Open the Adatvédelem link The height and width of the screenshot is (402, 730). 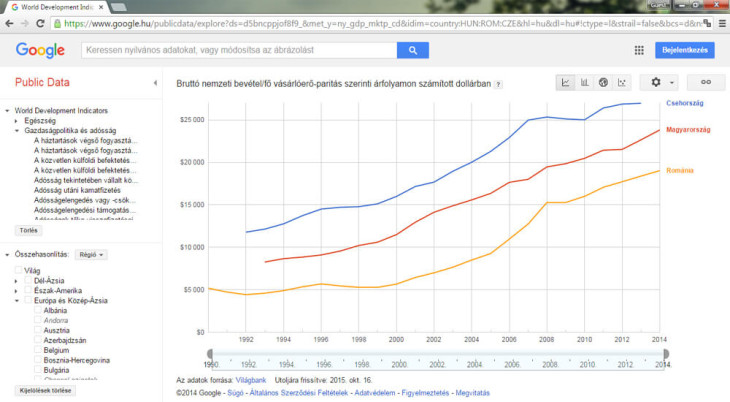(x=375, y=393)
